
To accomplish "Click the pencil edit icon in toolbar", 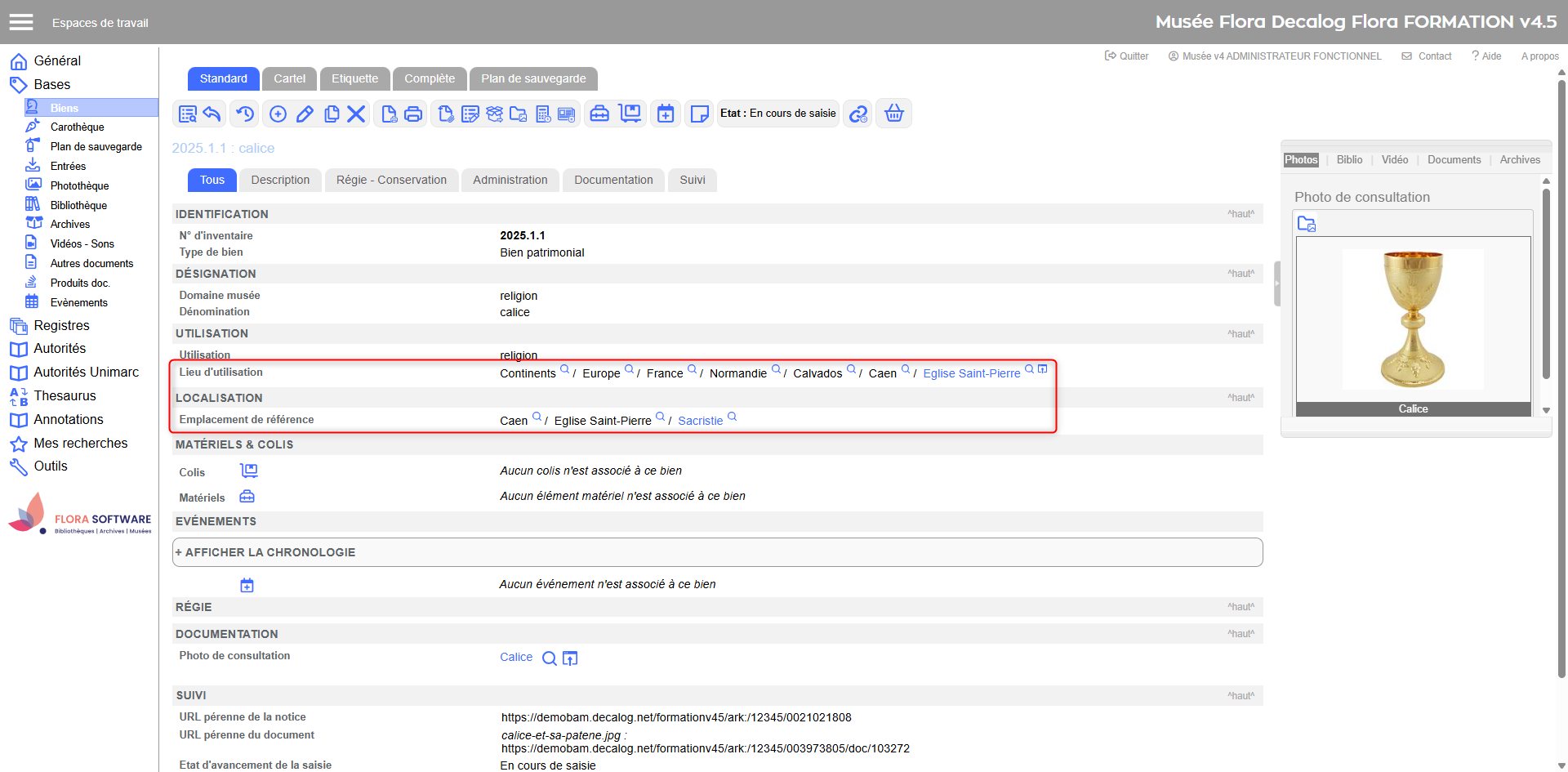I will click(305, 114).
